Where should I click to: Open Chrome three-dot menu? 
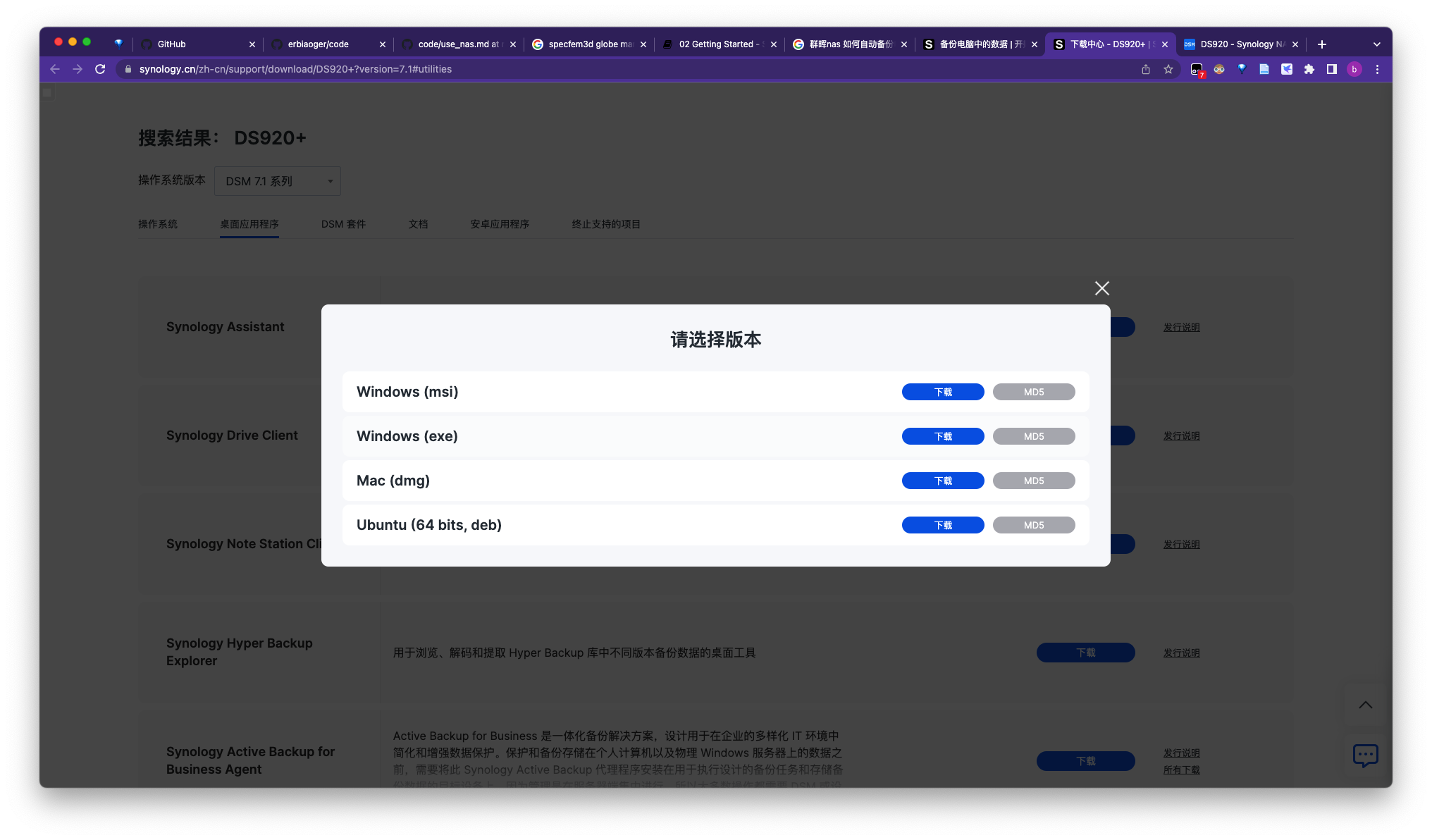click(1377, 69)
